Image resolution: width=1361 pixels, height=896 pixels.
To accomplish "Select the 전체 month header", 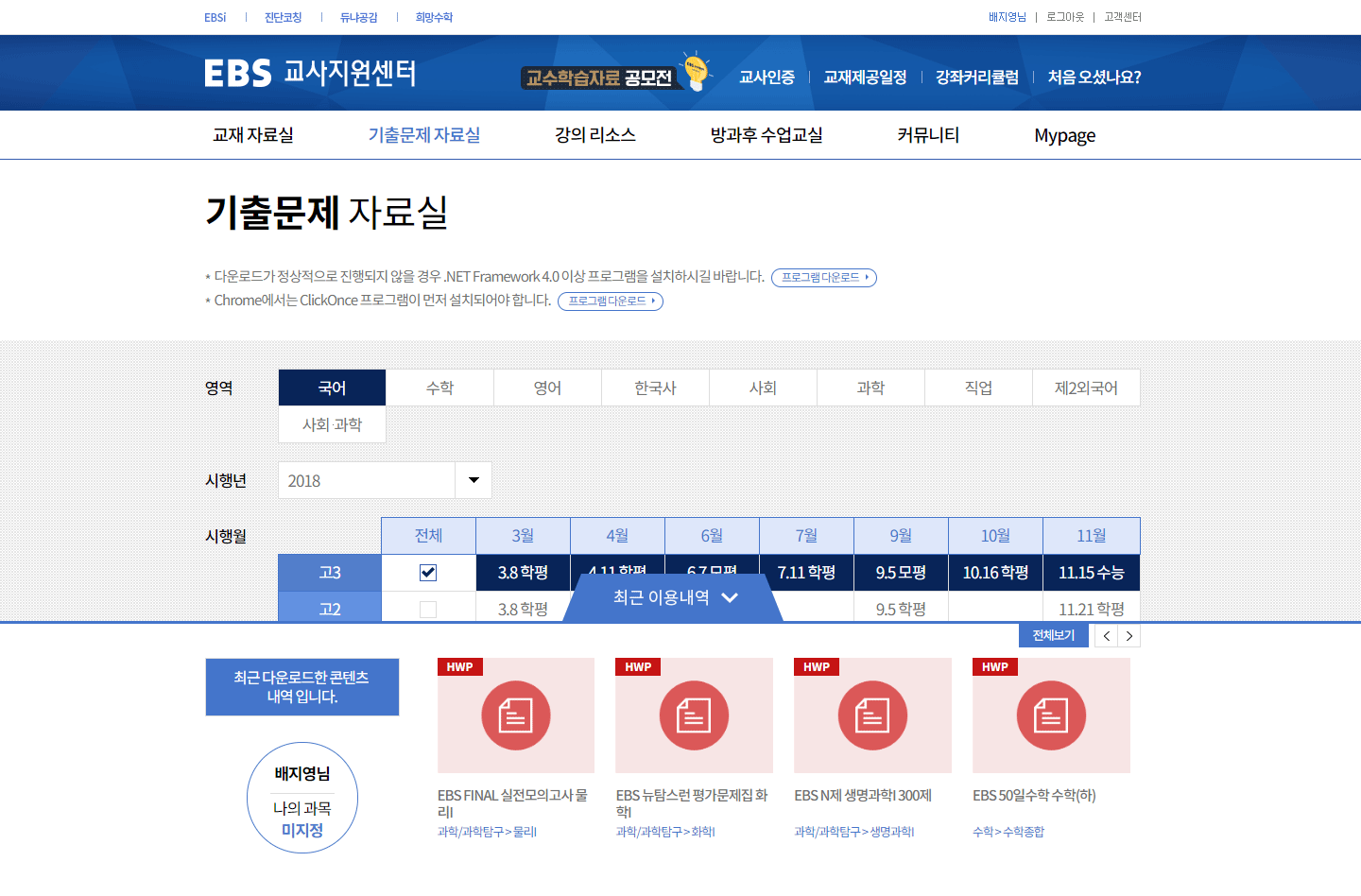I will [428, 536].
